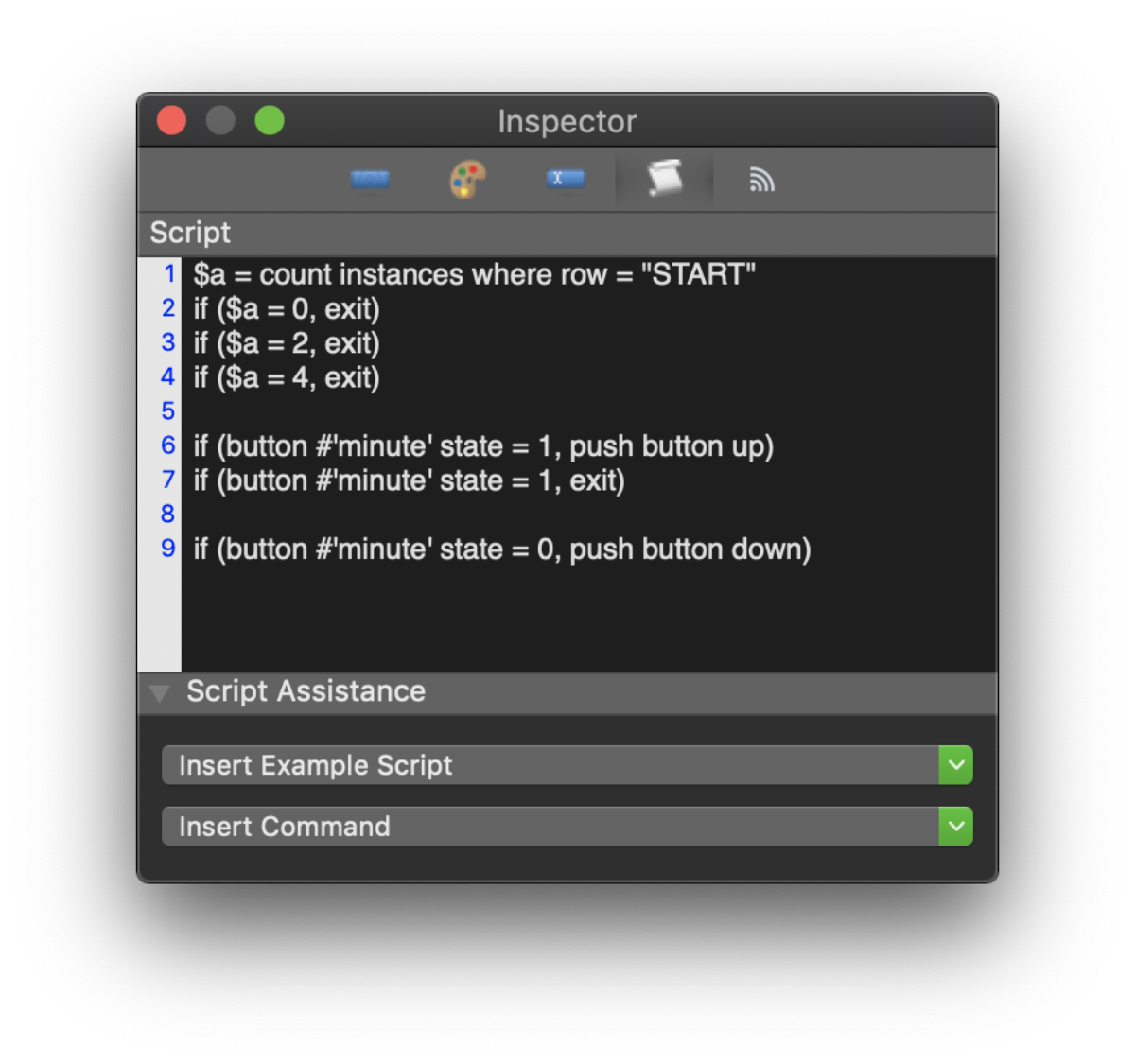The width and height of the screenshot is (1135, 1064).
Task: Click line number 6 in the script
Action: pos(167,445)
